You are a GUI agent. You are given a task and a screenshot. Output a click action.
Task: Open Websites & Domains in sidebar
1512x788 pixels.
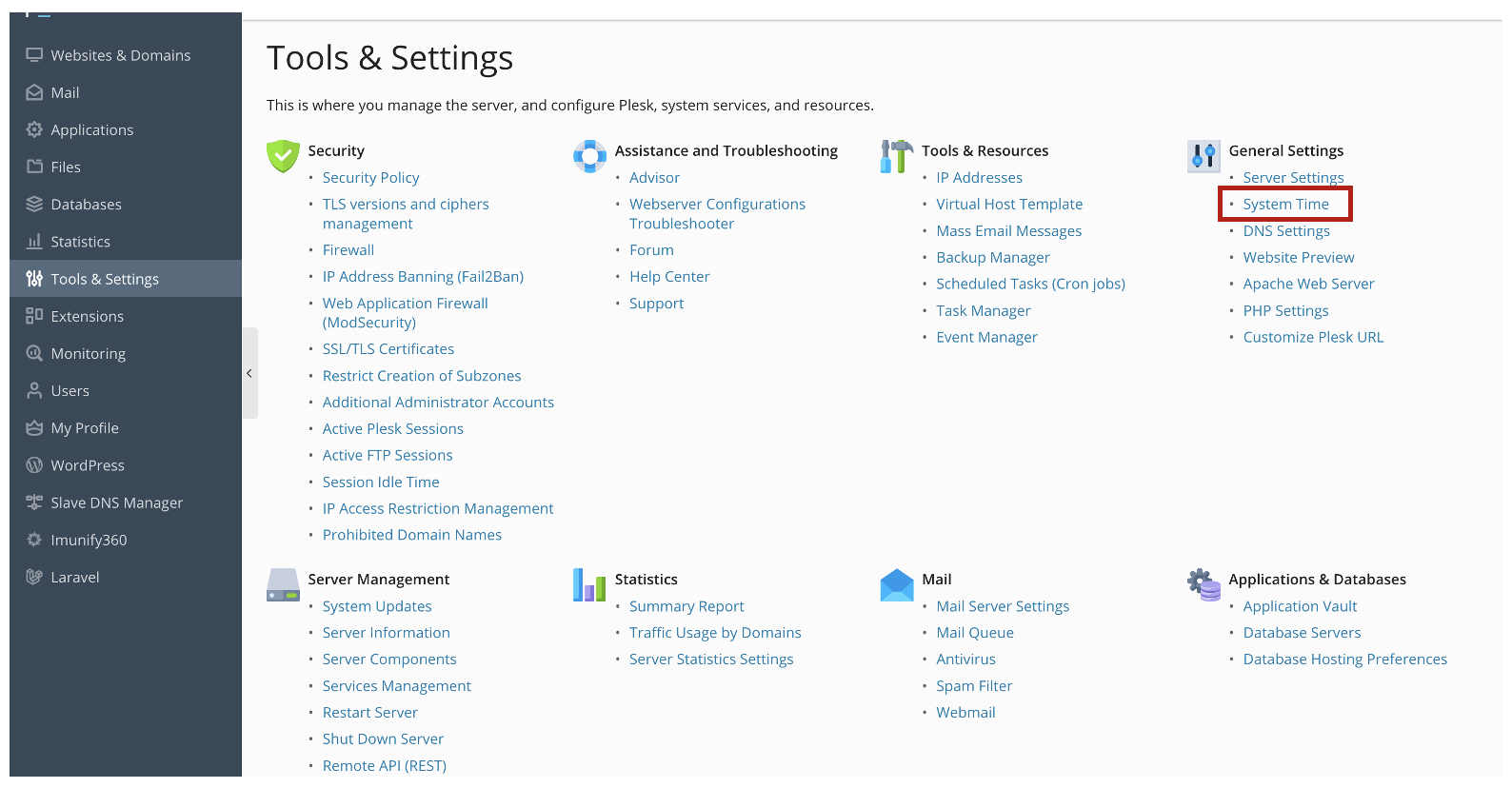[x=120, y=55]
